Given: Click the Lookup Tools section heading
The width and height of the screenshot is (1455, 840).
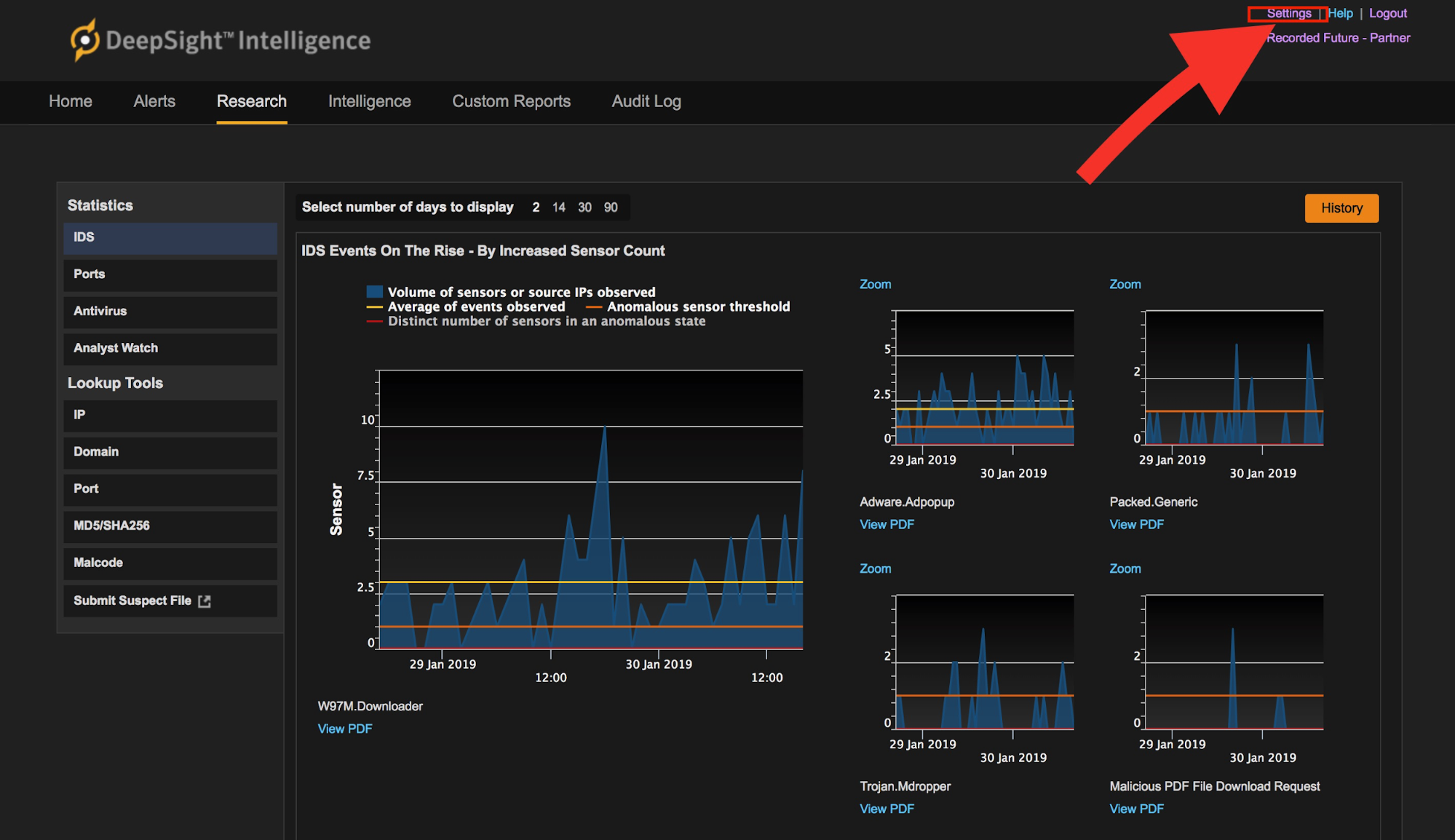Looking at the screenshot, I should [x=115, y=383].
